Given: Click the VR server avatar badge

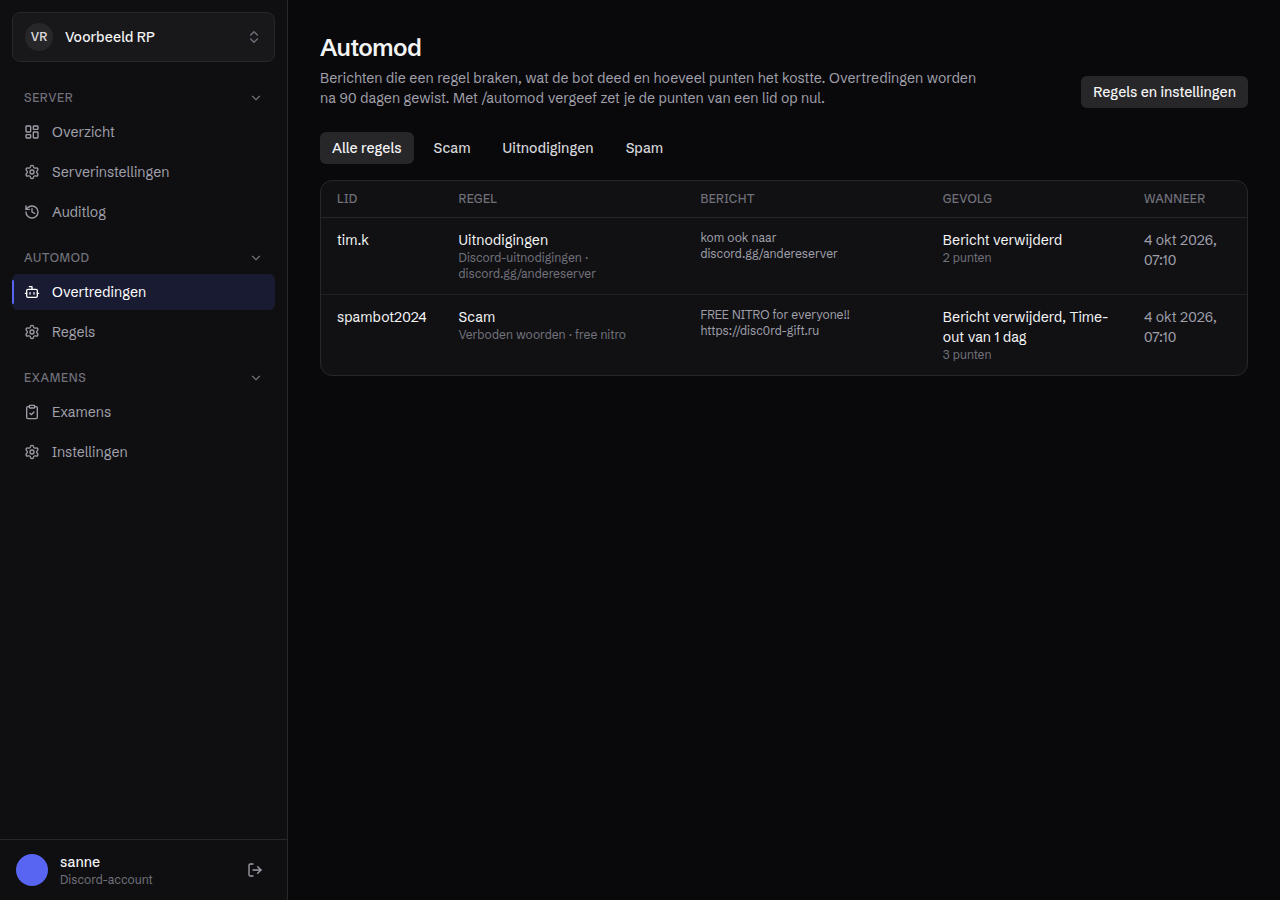Looking at the screenshot, I should point(39,37).
